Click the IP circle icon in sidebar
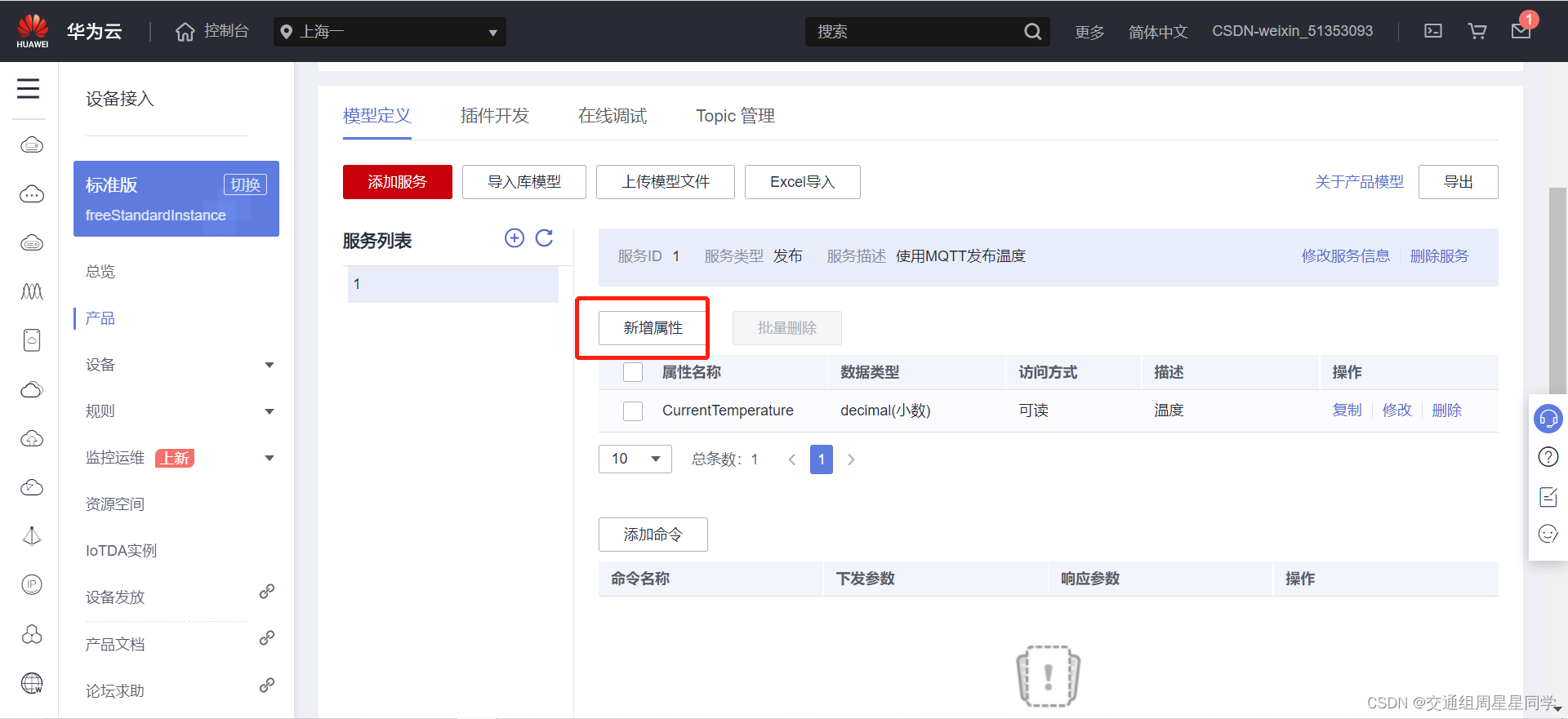The width and height of the screenshot is (1568, 719). [32, 584]
